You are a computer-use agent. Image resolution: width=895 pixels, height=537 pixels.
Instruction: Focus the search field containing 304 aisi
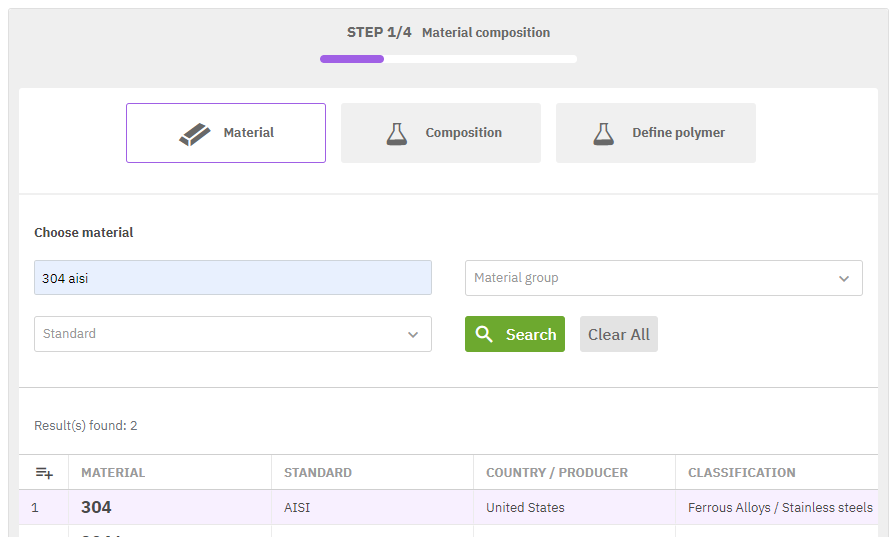232,278
